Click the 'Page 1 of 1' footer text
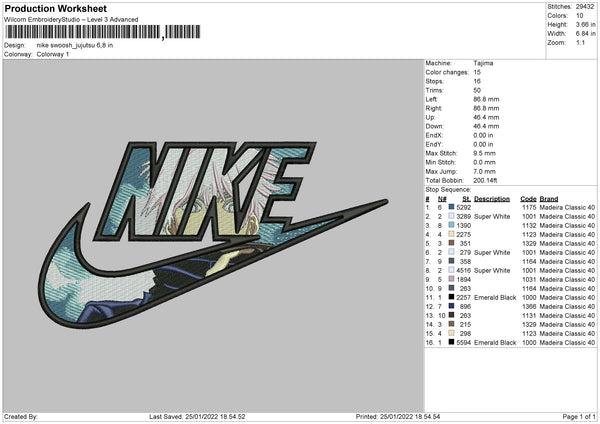 coord(579,416)
